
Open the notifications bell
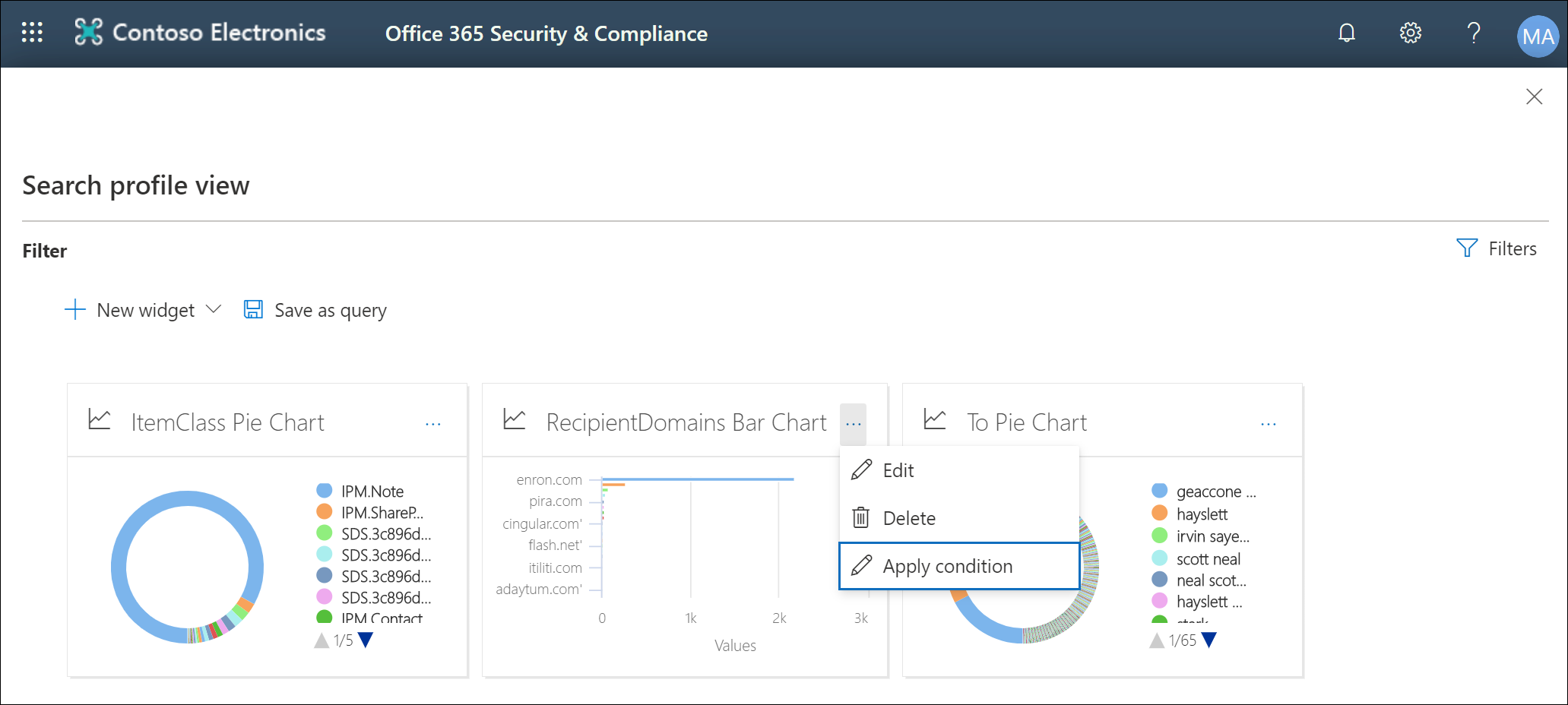pyautogui.click(x=1347, y=33)
